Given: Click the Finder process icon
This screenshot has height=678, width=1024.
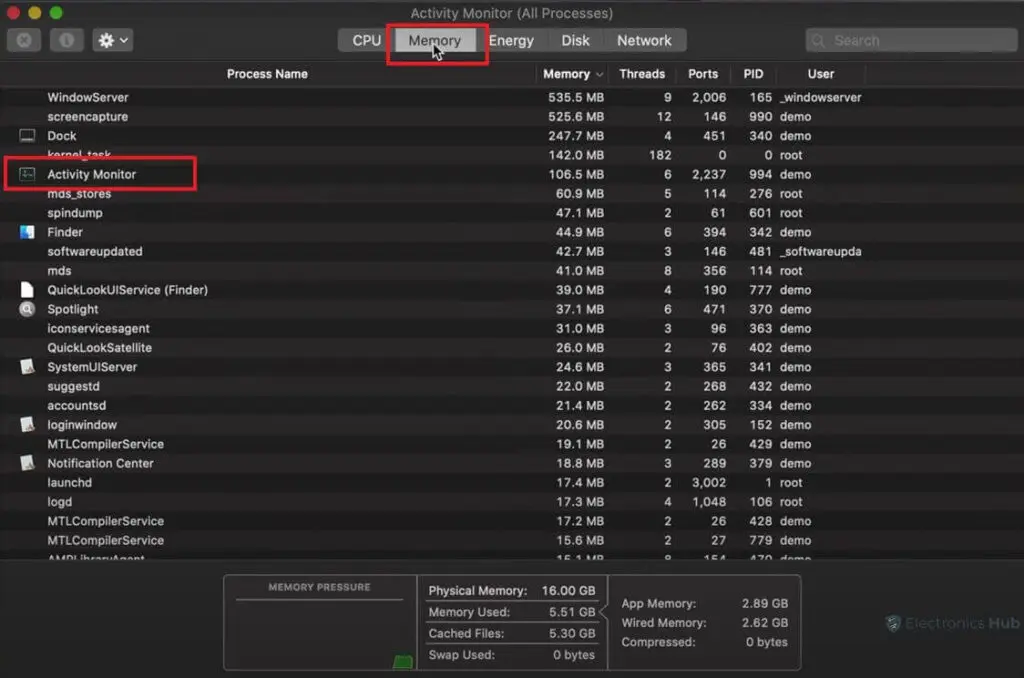Looking at the screenshot, I should 27,232.
